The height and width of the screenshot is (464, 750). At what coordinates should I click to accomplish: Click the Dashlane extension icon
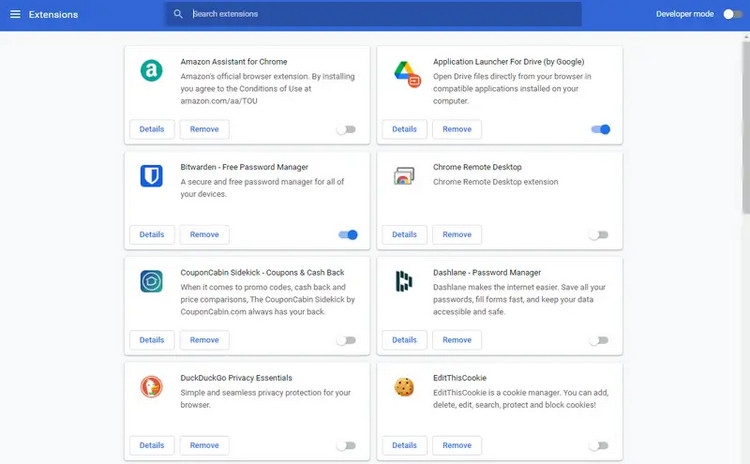coord(404,281)
